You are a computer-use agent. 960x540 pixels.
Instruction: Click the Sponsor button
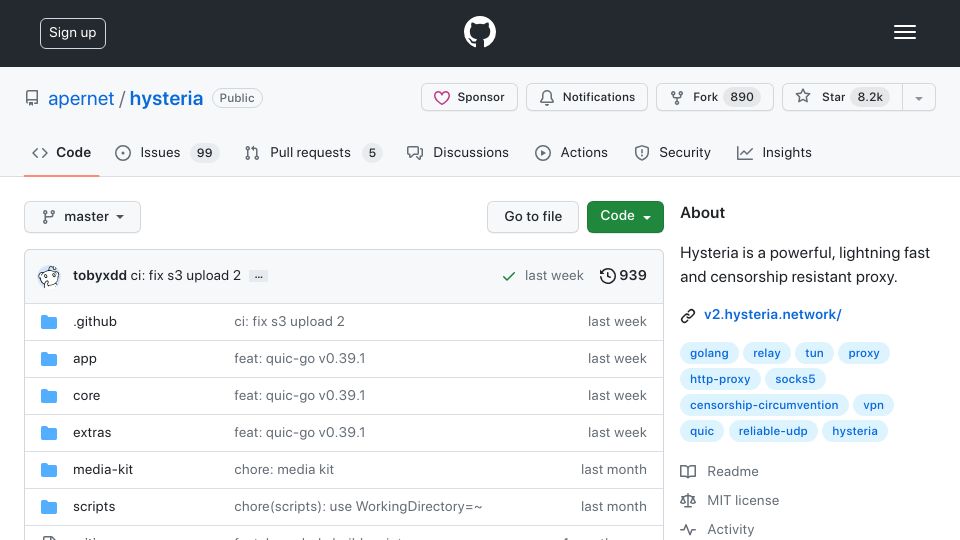(469, 97)
